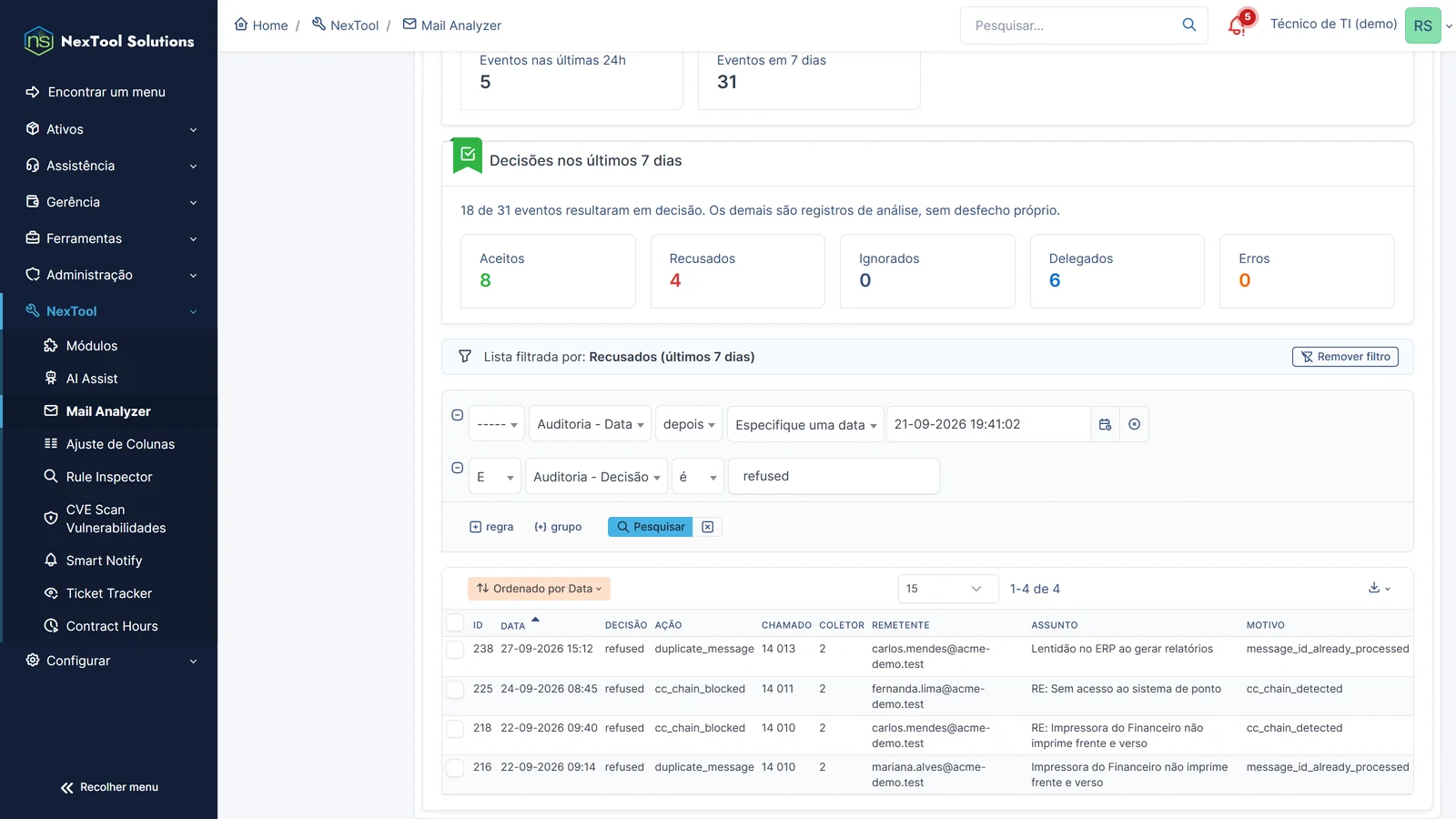Check the row with ID 216
Viewport: 1456px width, 819px height.
click(x=455, y=768)
